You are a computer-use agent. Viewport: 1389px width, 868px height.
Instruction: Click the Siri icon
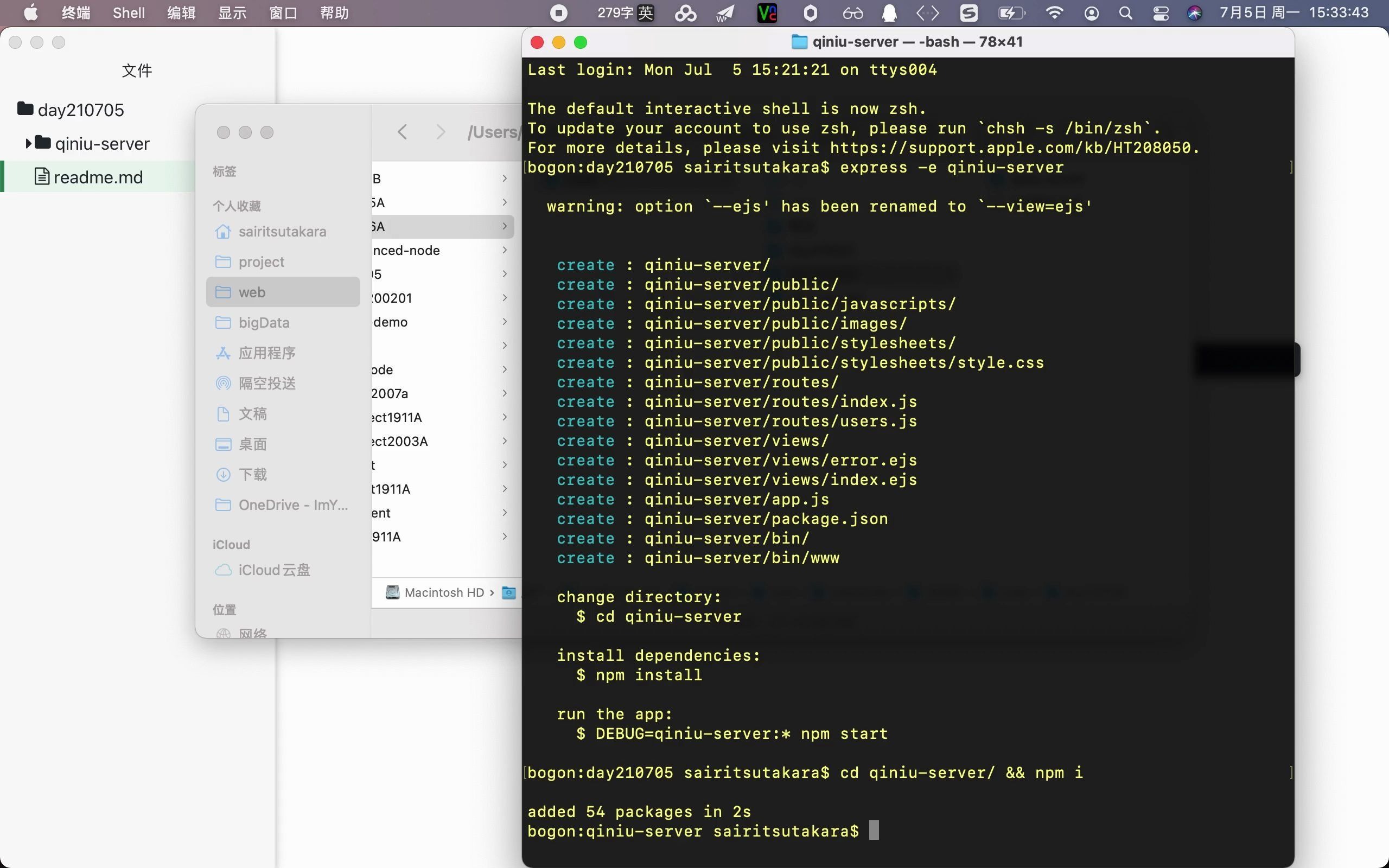coord(1194,12)
